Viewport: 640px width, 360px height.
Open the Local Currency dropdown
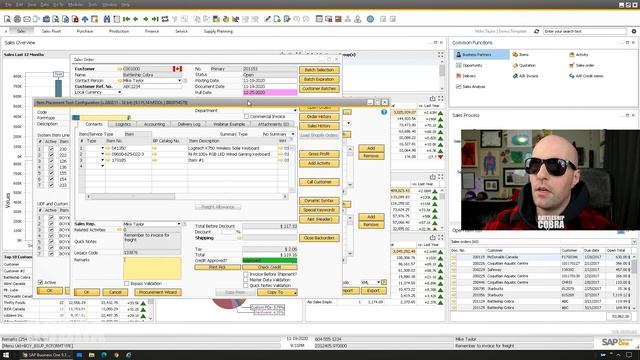120,92
